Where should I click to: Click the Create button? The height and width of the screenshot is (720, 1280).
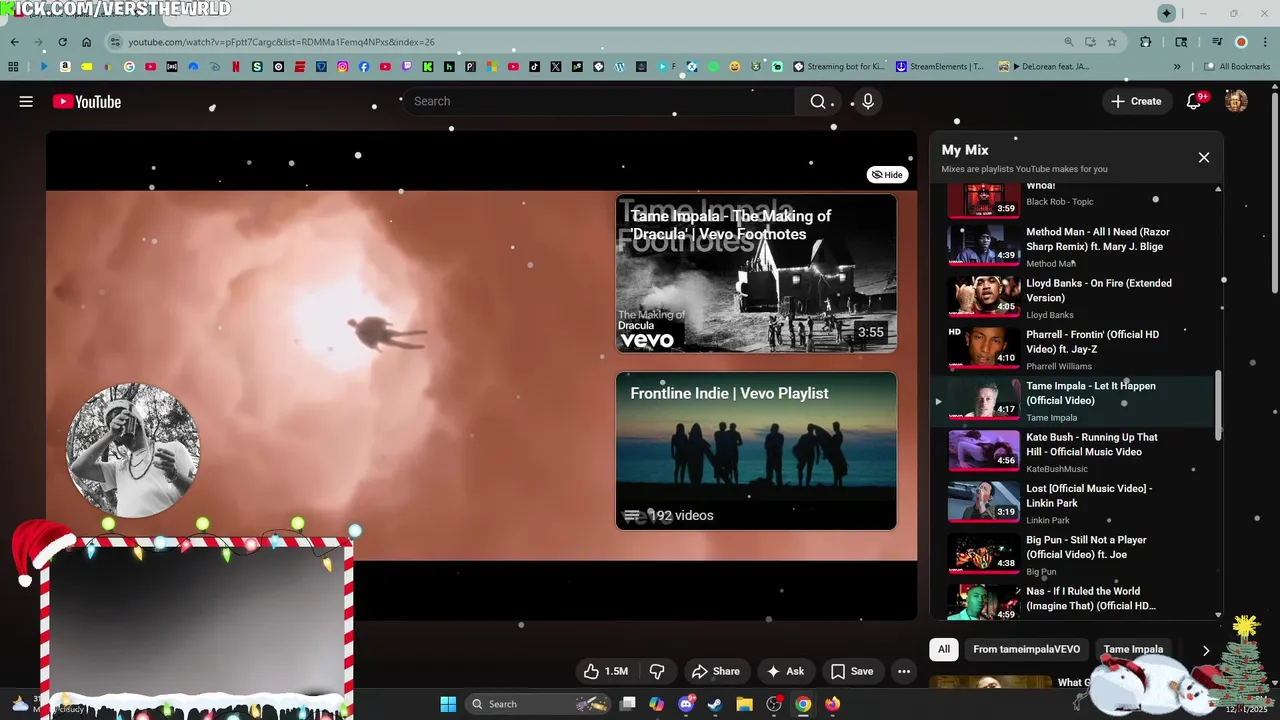click(x=1136, y=101)
